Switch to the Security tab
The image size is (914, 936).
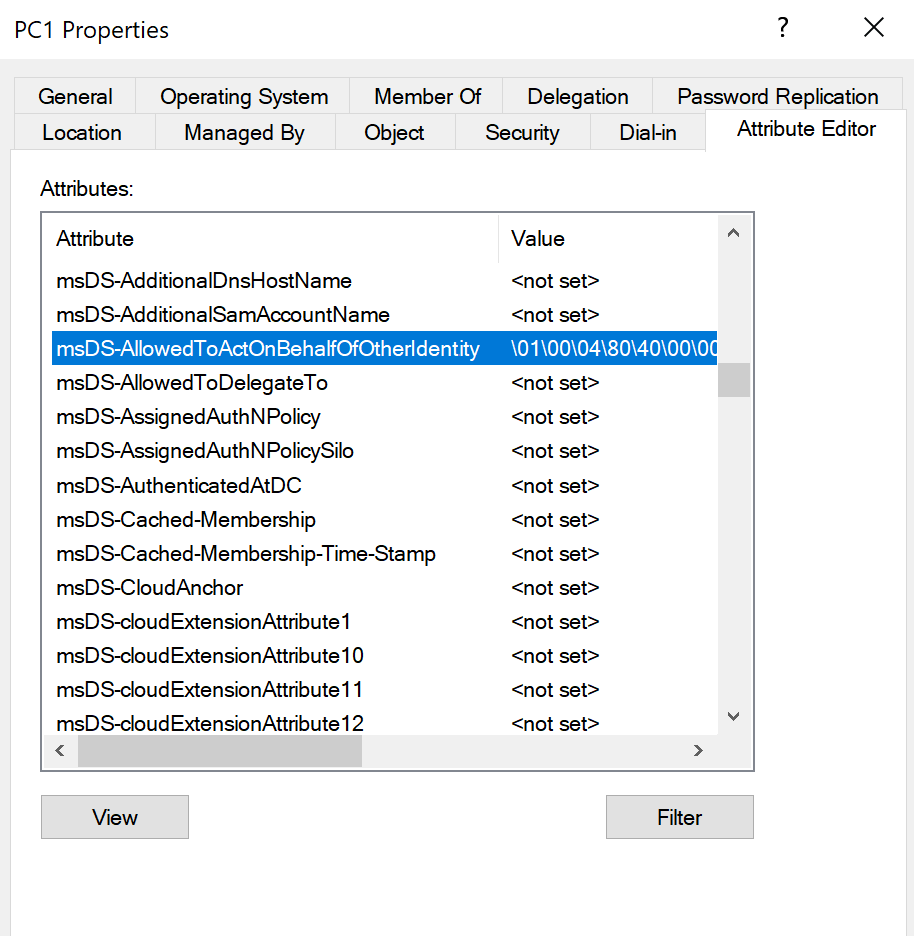point(522,133)
